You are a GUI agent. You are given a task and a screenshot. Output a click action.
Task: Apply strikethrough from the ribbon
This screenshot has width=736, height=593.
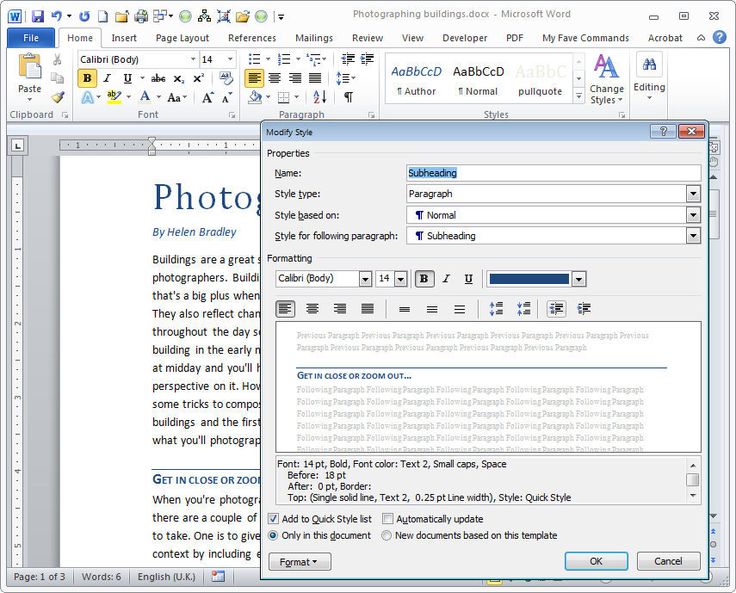point(158,78)
